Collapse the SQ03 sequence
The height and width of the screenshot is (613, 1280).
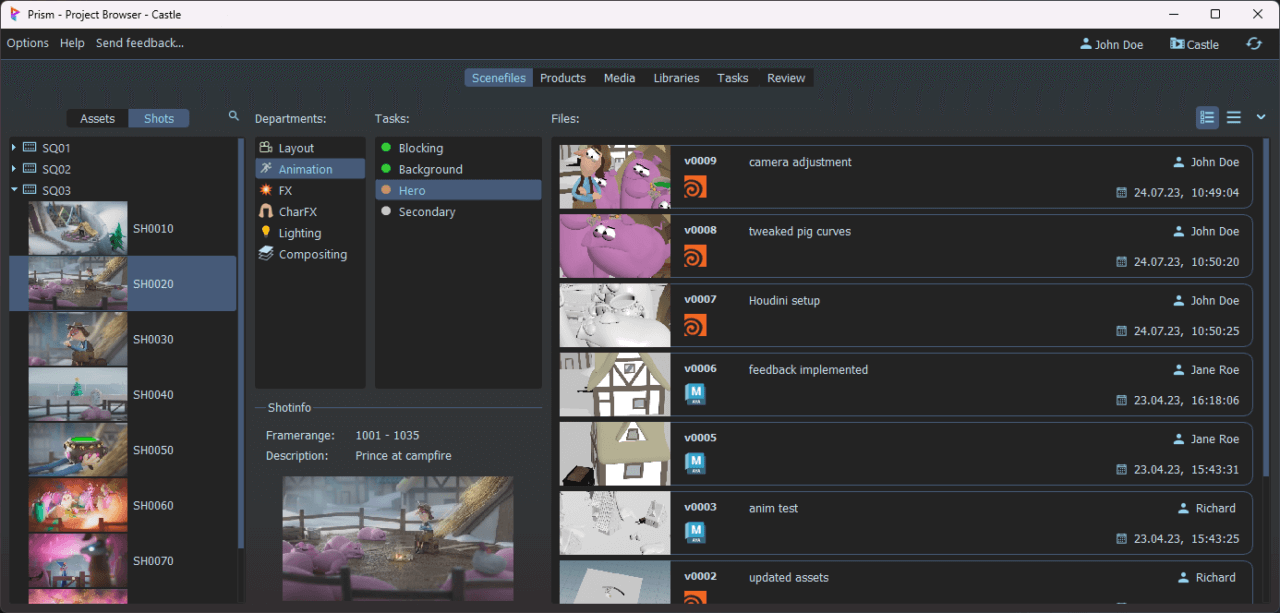[14, 190]
